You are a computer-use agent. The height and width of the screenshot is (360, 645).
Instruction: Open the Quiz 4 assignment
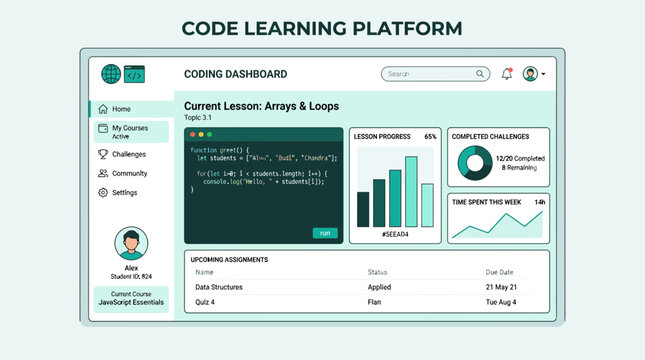[x=205, y=302]
